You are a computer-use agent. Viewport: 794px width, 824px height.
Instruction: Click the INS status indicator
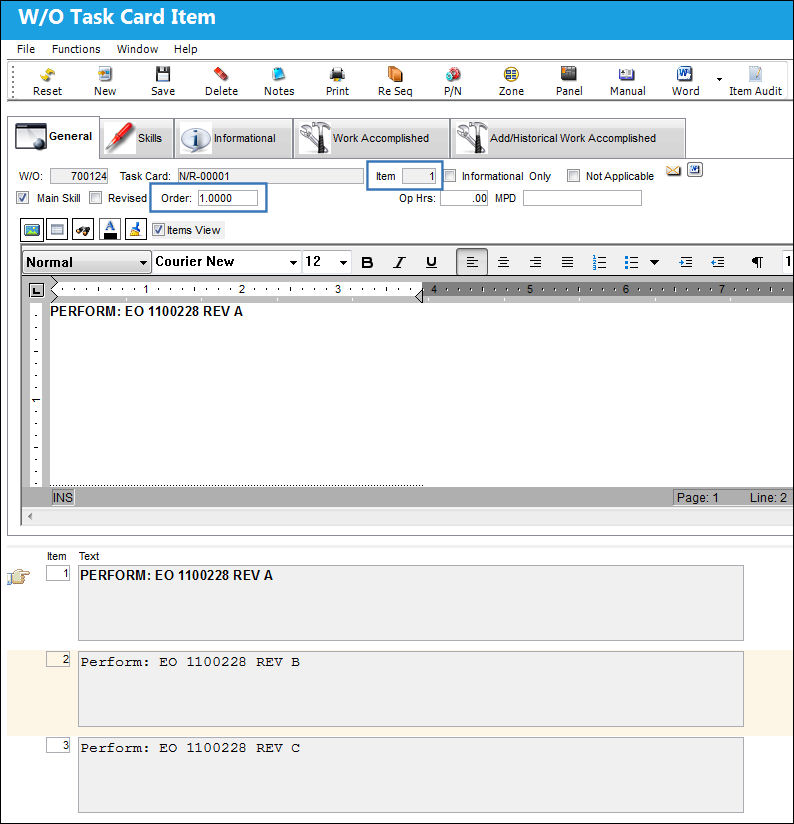tap(63, 497)
